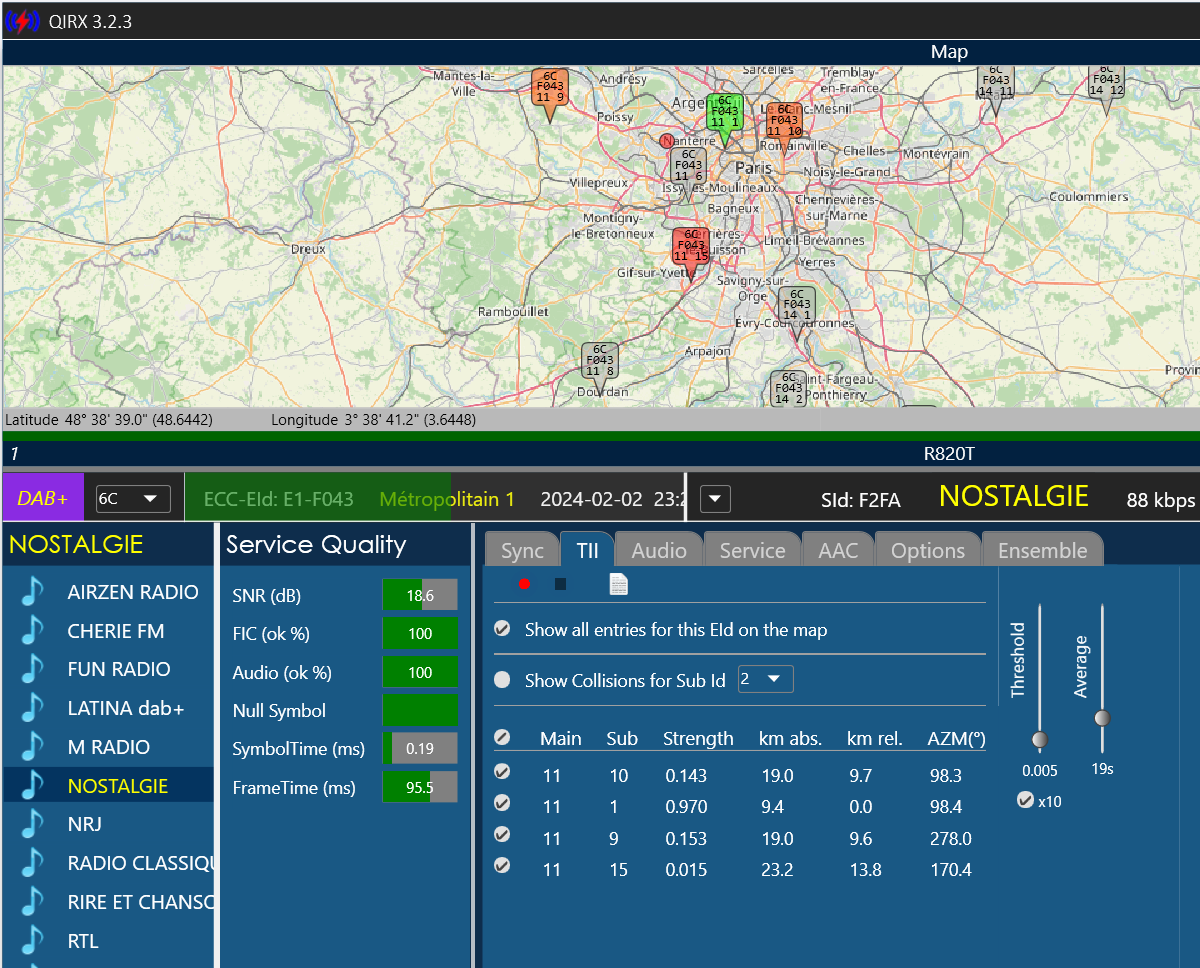Screen dimensions: 1200x968
Task: Toggle Show all entries for this EId
Action: tap(503, 629)
